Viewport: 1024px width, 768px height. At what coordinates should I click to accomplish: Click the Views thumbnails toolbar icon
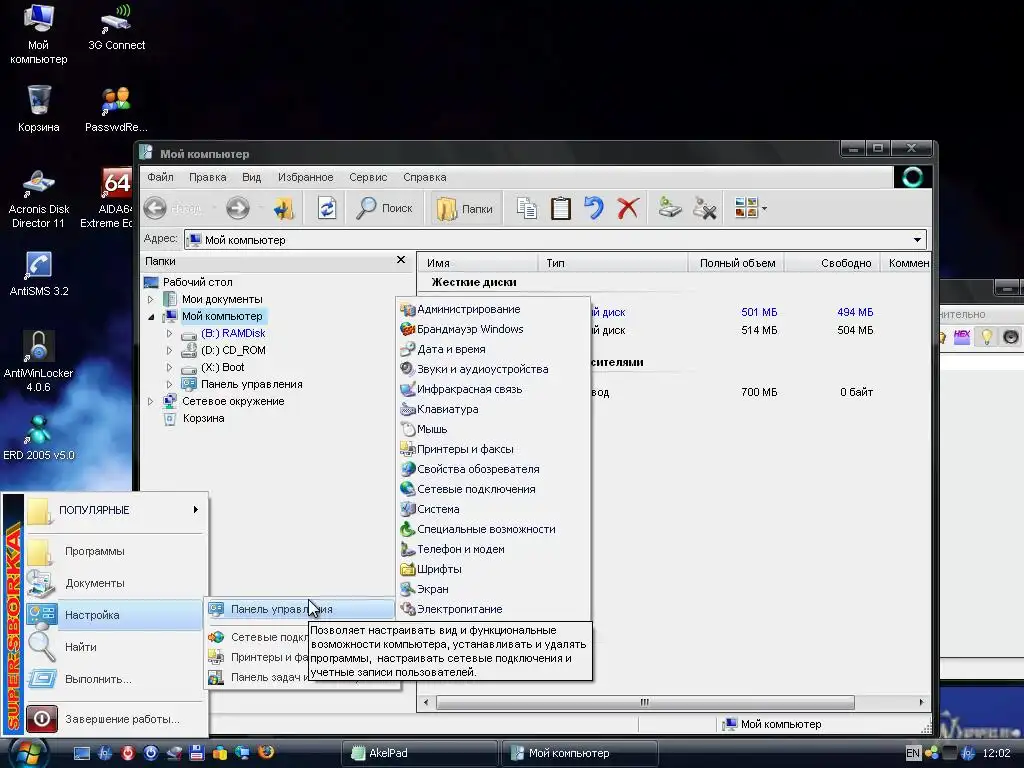tap(746, 209)
